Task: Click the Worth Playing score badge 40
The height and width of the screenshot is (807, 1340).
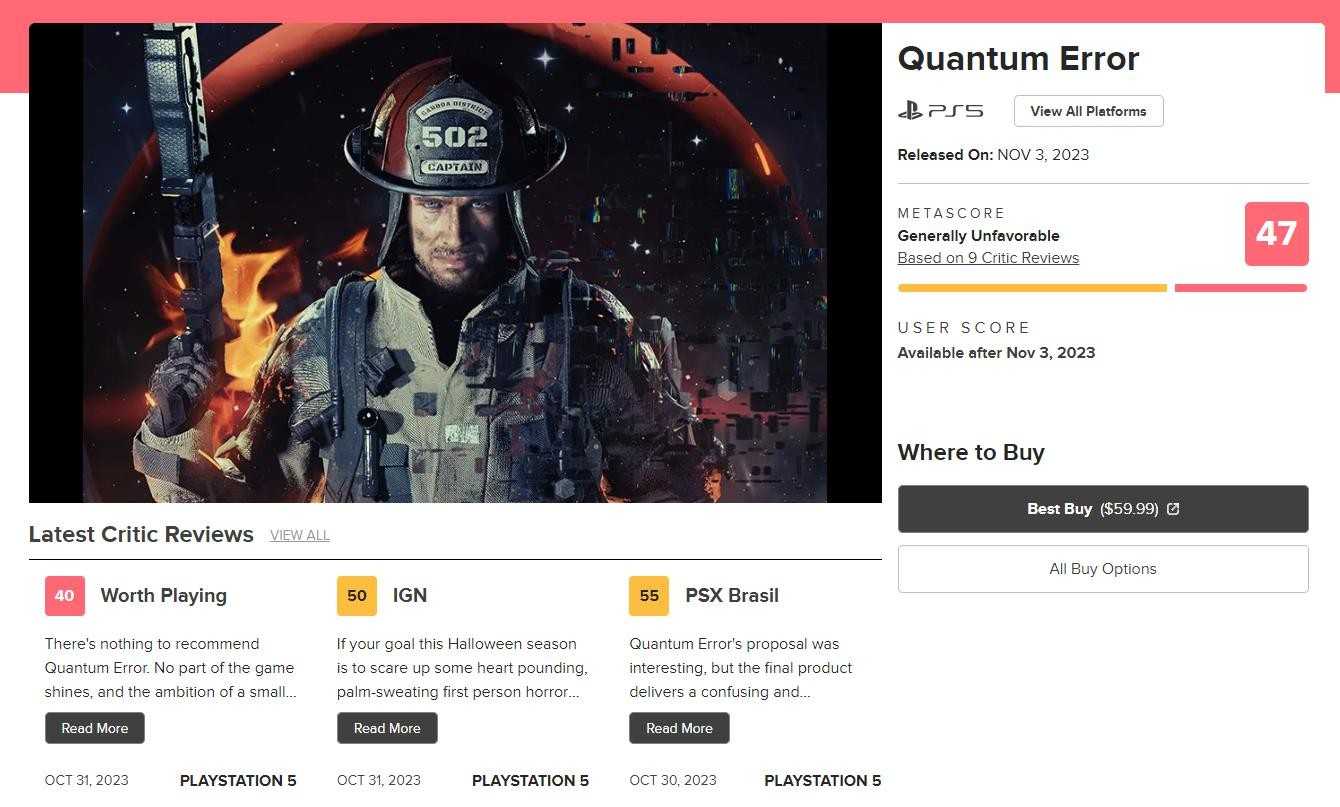Action: click(x=65, y=596)
